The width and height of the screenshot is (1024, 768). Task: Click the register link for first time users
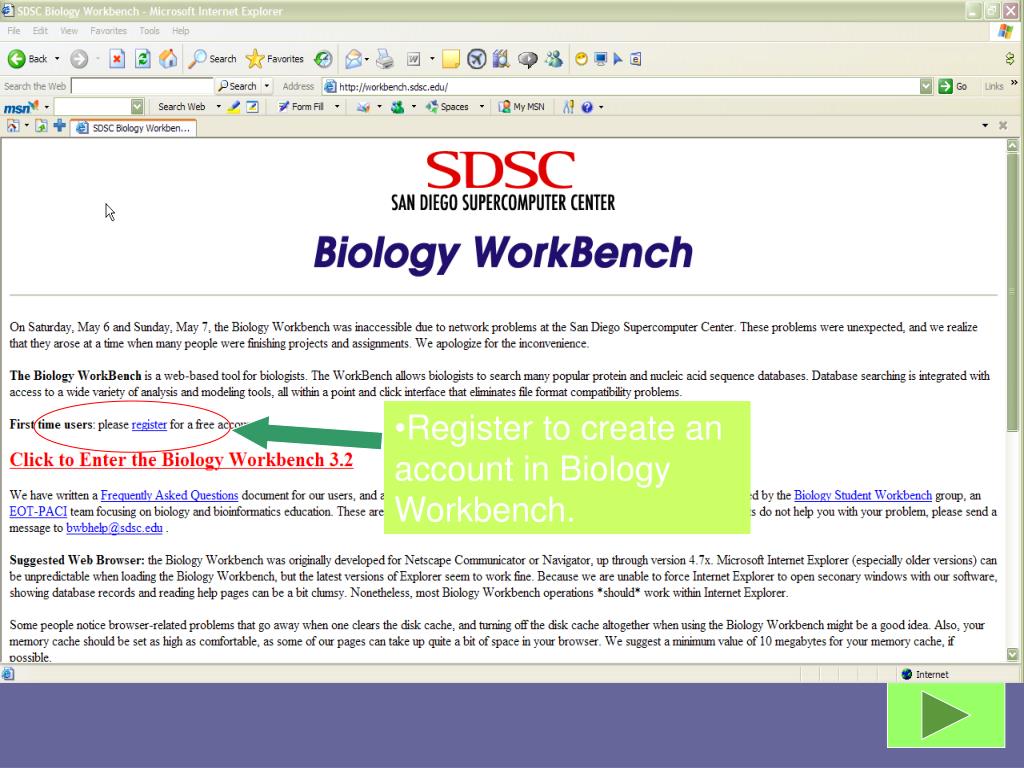click(x=149, y=425)
